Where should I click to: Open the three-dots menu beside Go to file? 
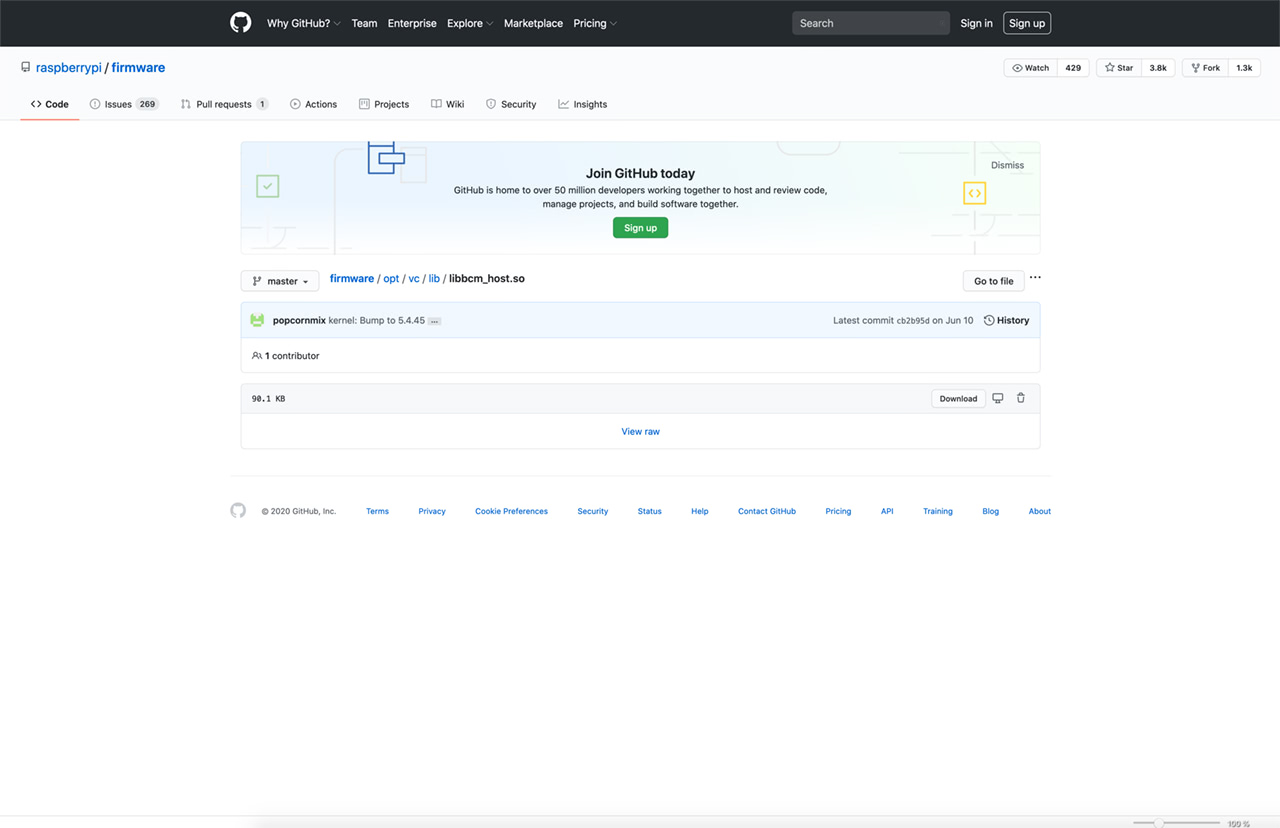coord(1035,278)
